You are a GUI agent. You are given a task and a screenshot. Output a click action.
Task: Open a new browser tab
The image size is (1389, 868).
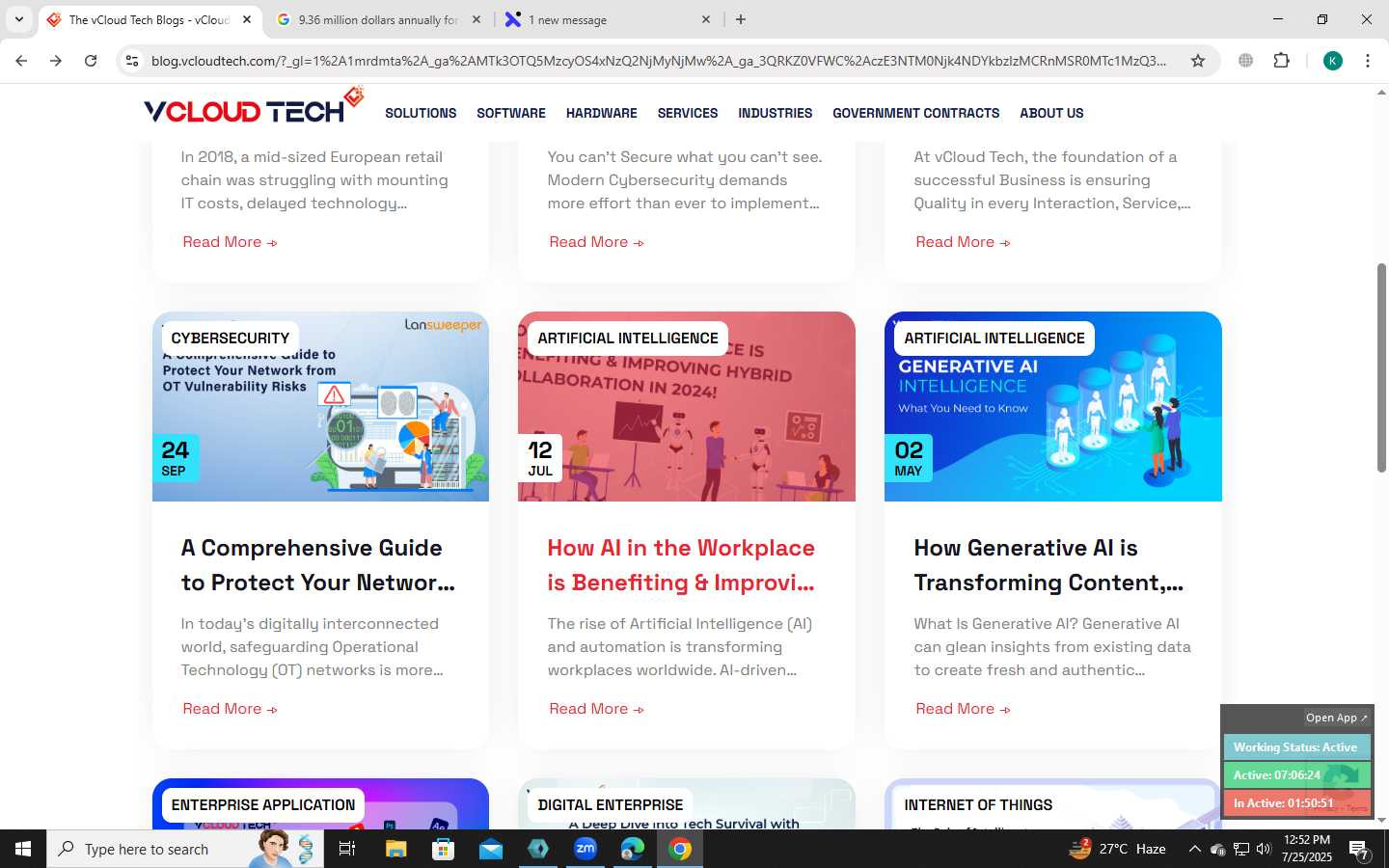point(741,19)
